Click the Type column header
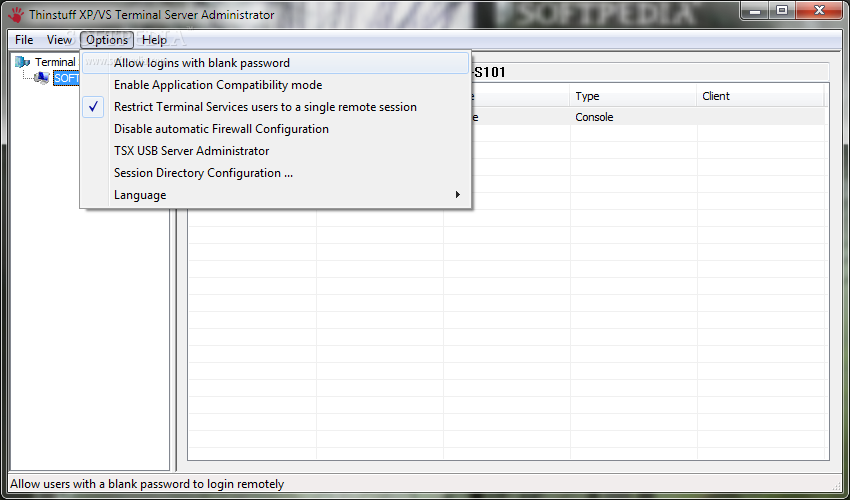 [x=633, y=97]
